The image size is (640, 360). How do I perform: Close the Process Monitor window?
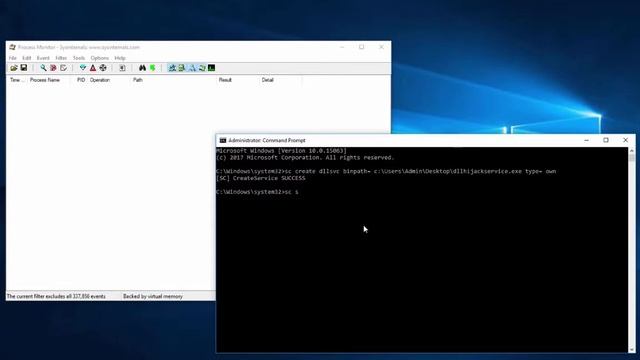[381, 47]
